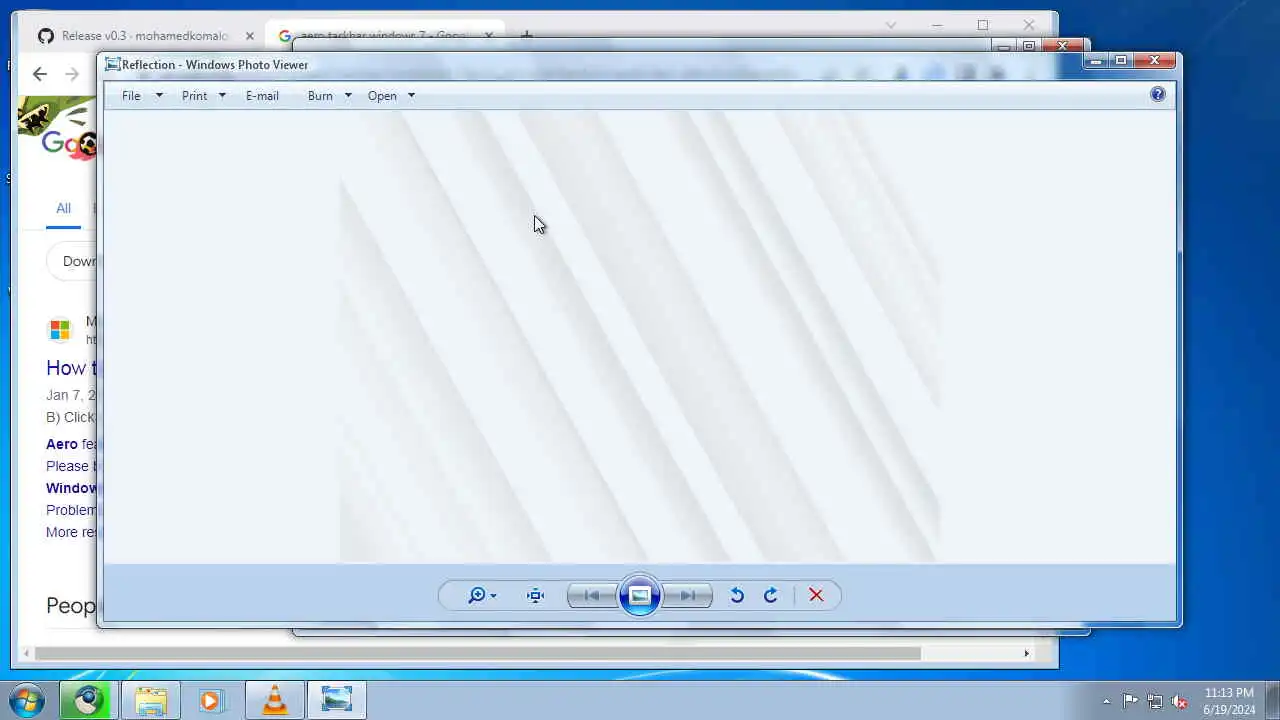Expand the Print dropdown arrow
The width and height of the screenshot is (1280, 720).
222,96
